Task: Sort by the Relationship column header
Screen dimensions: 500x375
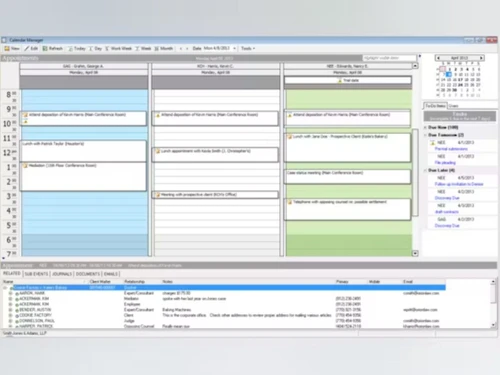Action: click(142, 282)
